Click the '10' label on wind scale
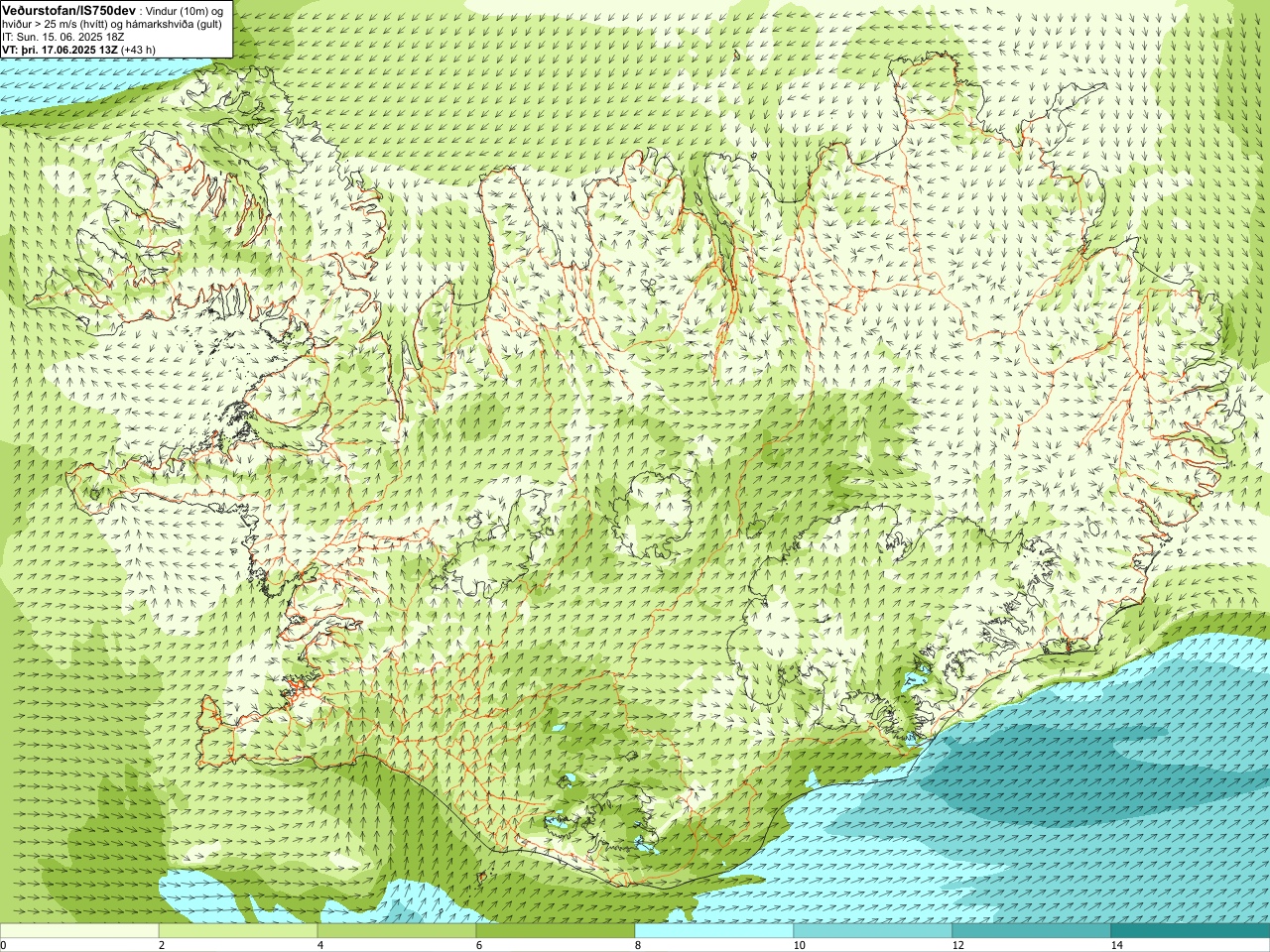This screenshot has width=1270, height=952. point(800,945)
